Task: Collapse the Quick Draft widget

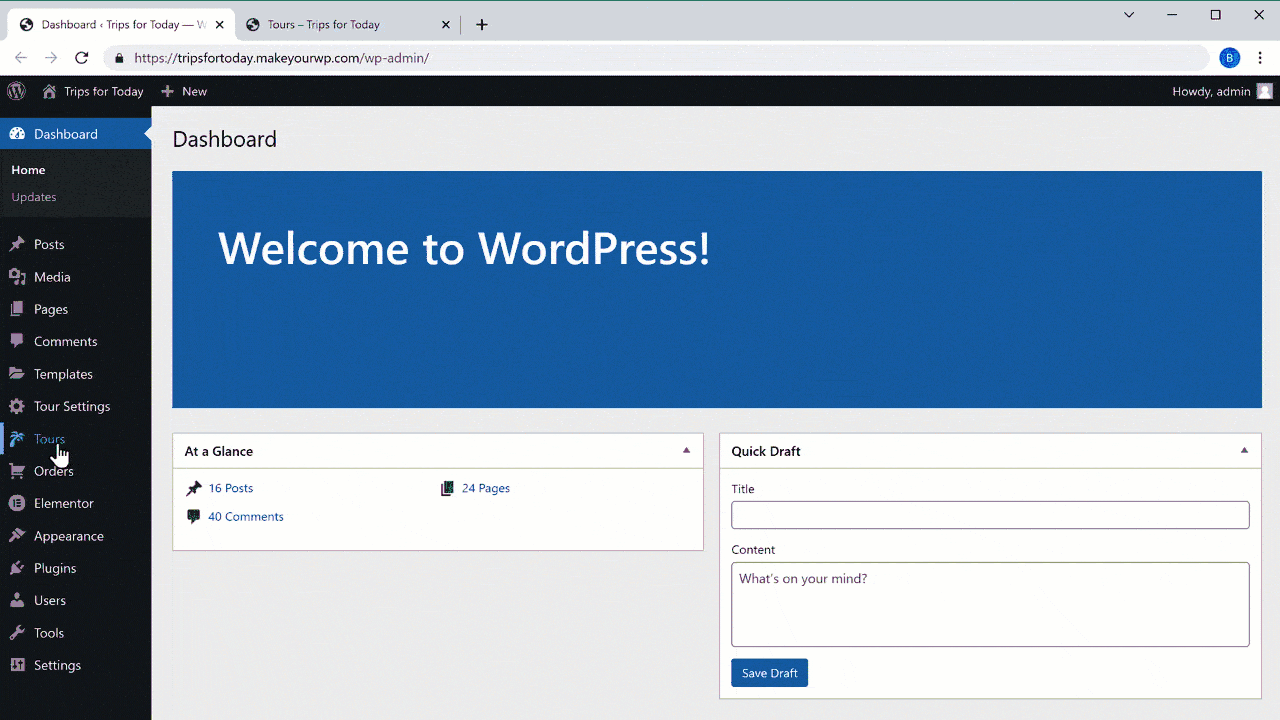Action: pos(1244,449)
